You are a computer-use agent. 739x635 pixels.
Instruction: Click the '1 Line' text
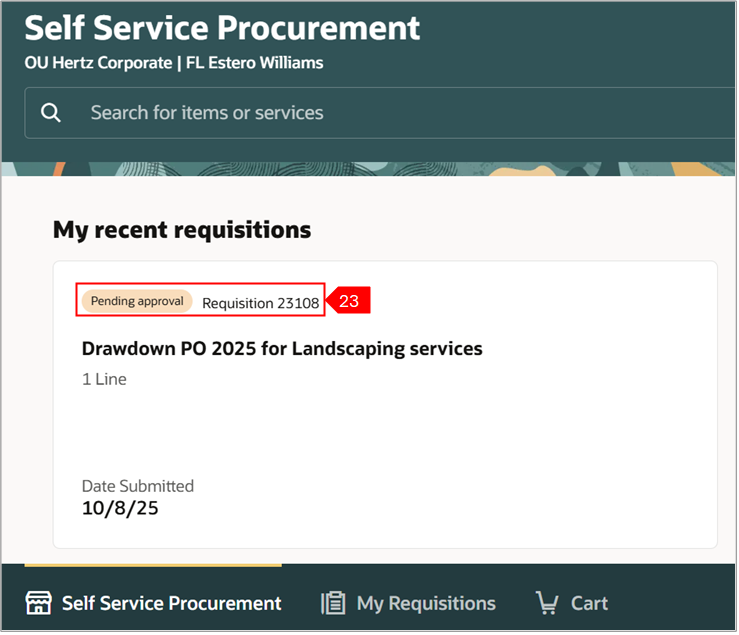tap(104, 379)
